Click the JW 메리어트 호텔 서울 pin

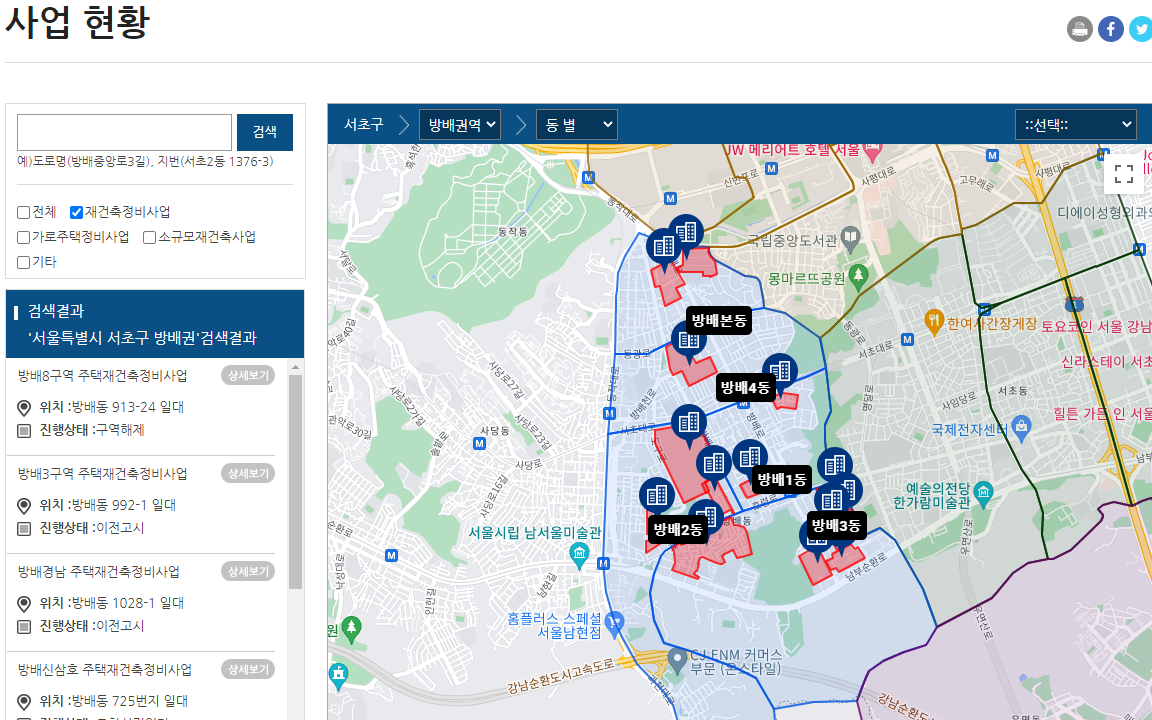coord(872,153)
